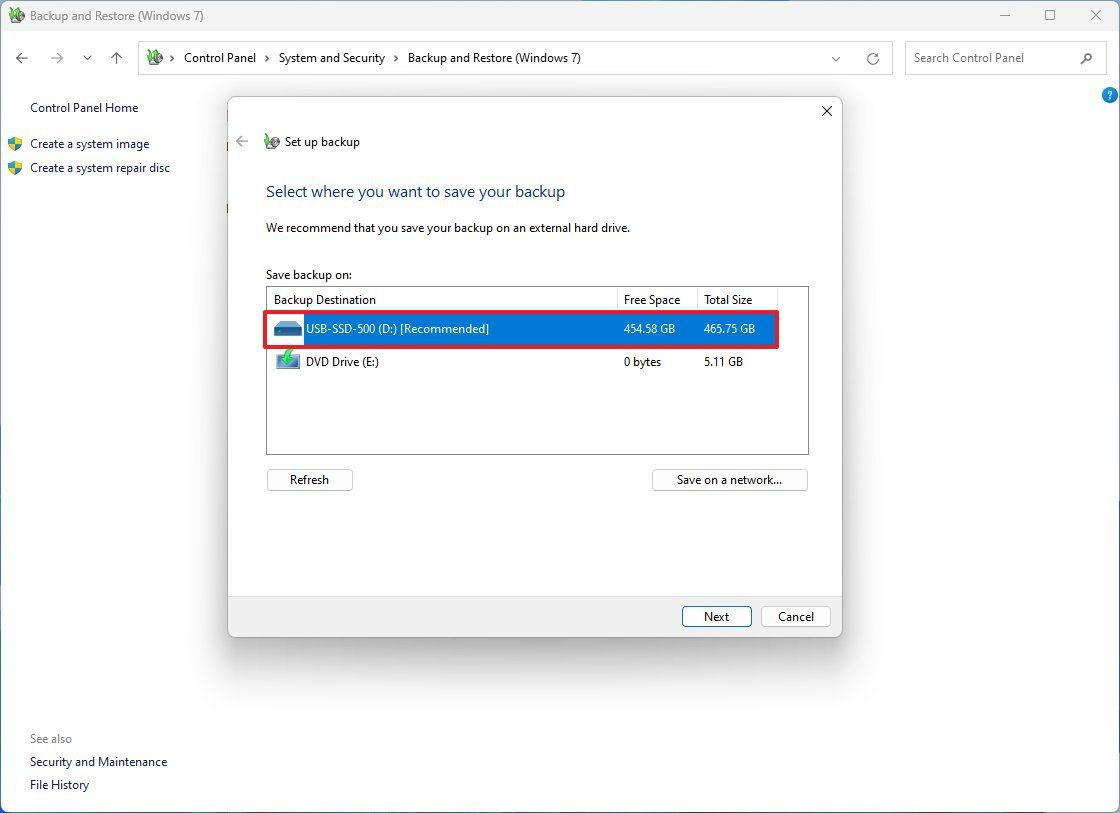Click the Set up backup header icon
The width and height of the screenshot is (1120, 813).
(x=270, y=141)
